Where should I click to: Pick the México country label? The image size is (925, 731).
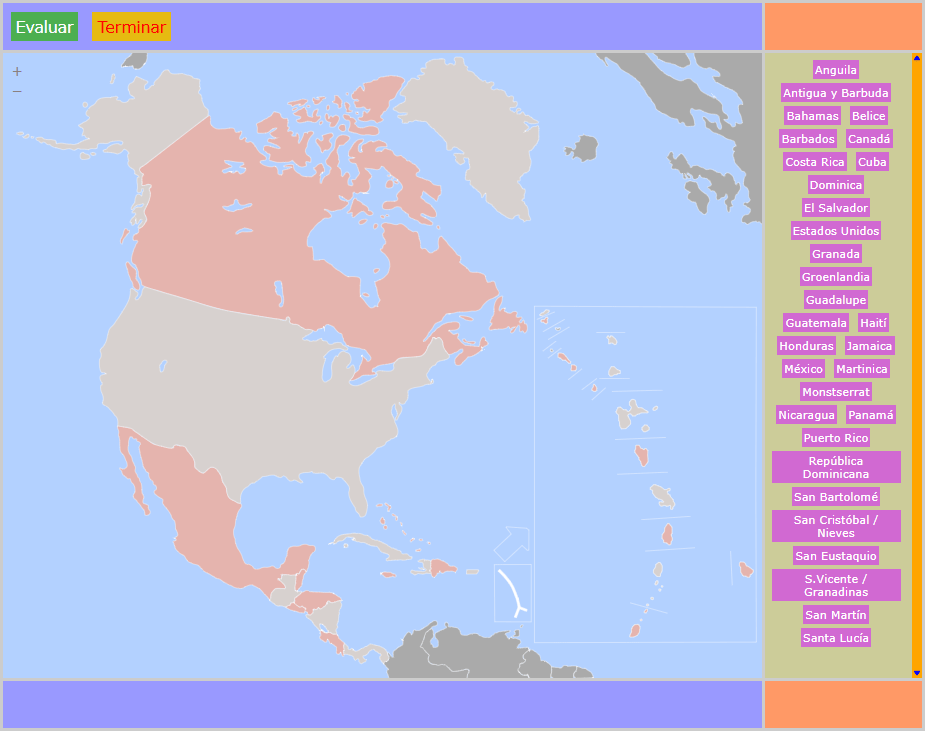point(803,369)
